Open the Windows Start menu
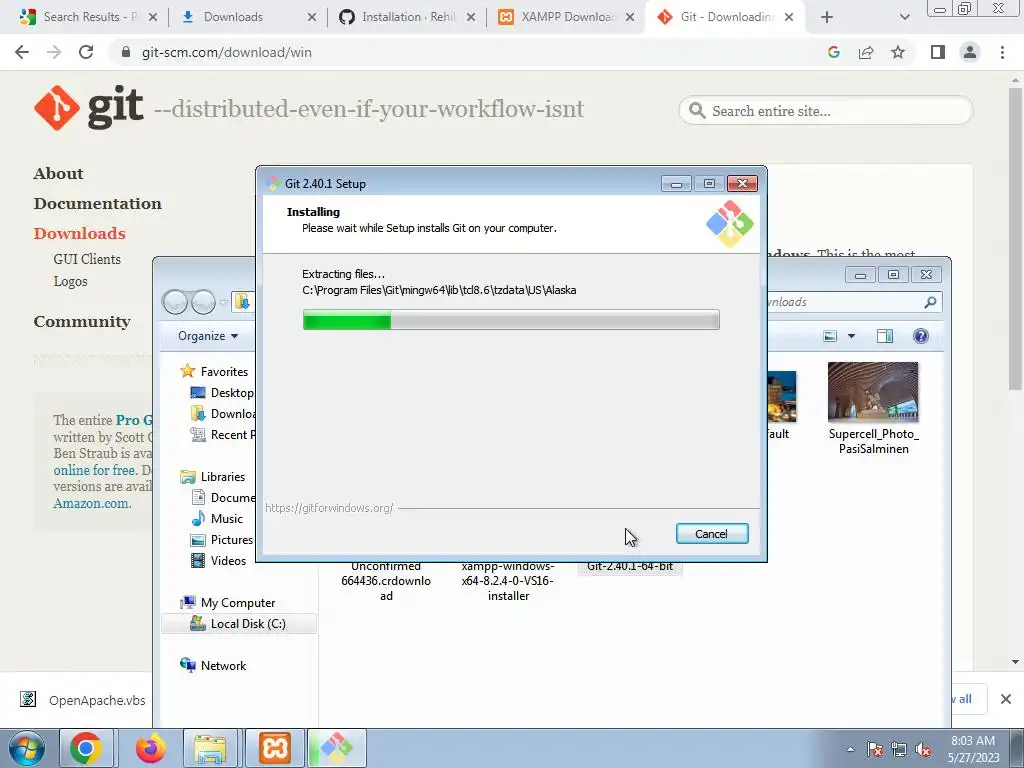The width and height of the screenshot is (1024, 768). click(27, 748)
